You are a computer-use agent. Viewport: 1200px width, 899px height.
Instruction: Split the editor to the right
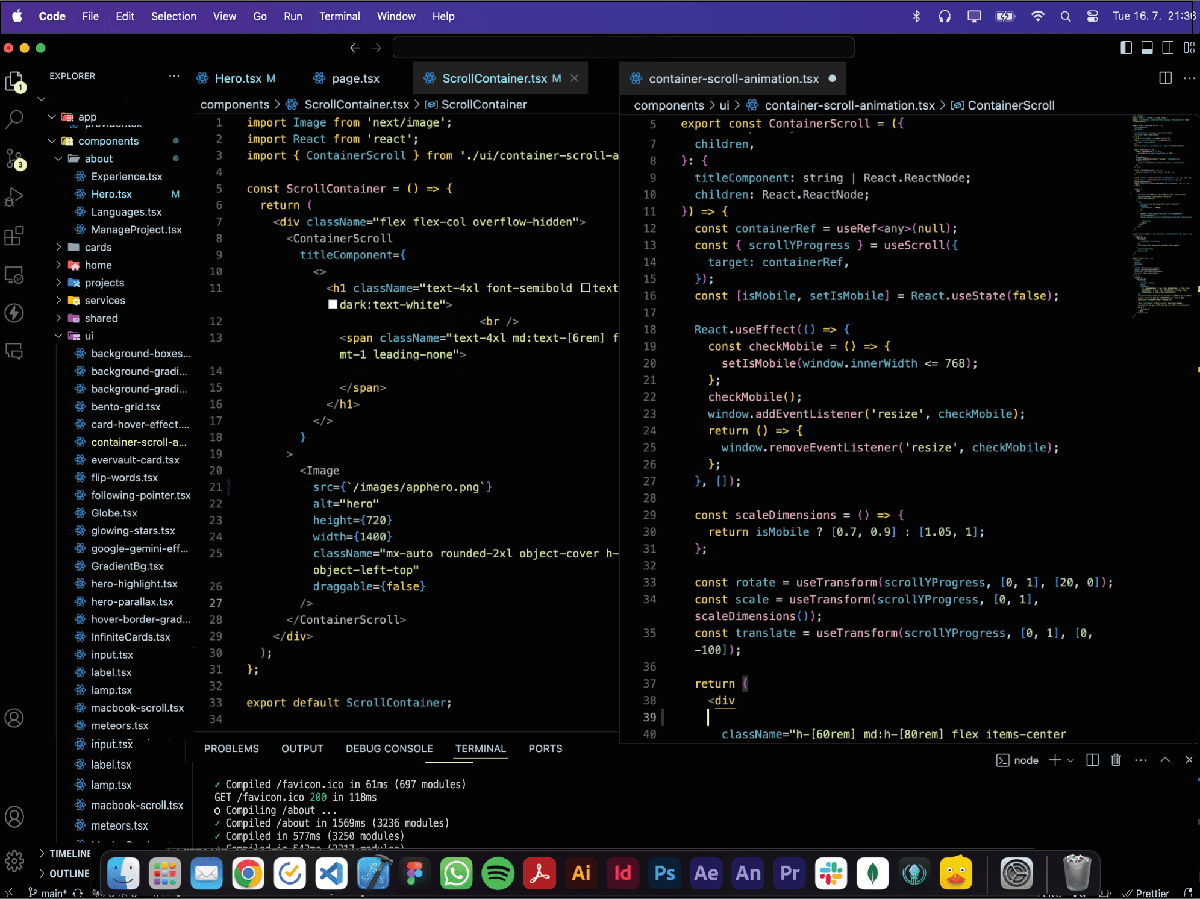(1165, 78)
